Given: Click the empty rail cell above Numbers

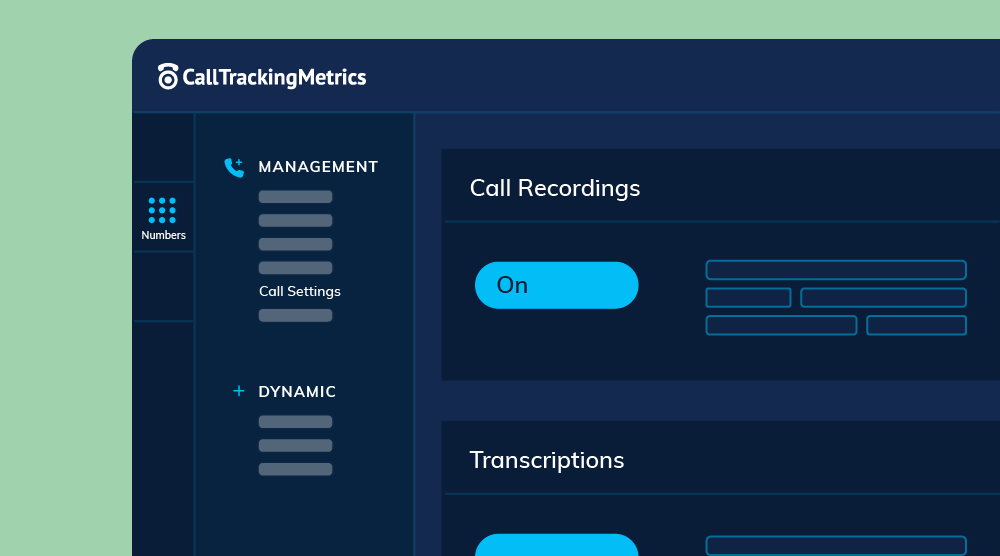Looking at the screenshot, I should (163, 147).
